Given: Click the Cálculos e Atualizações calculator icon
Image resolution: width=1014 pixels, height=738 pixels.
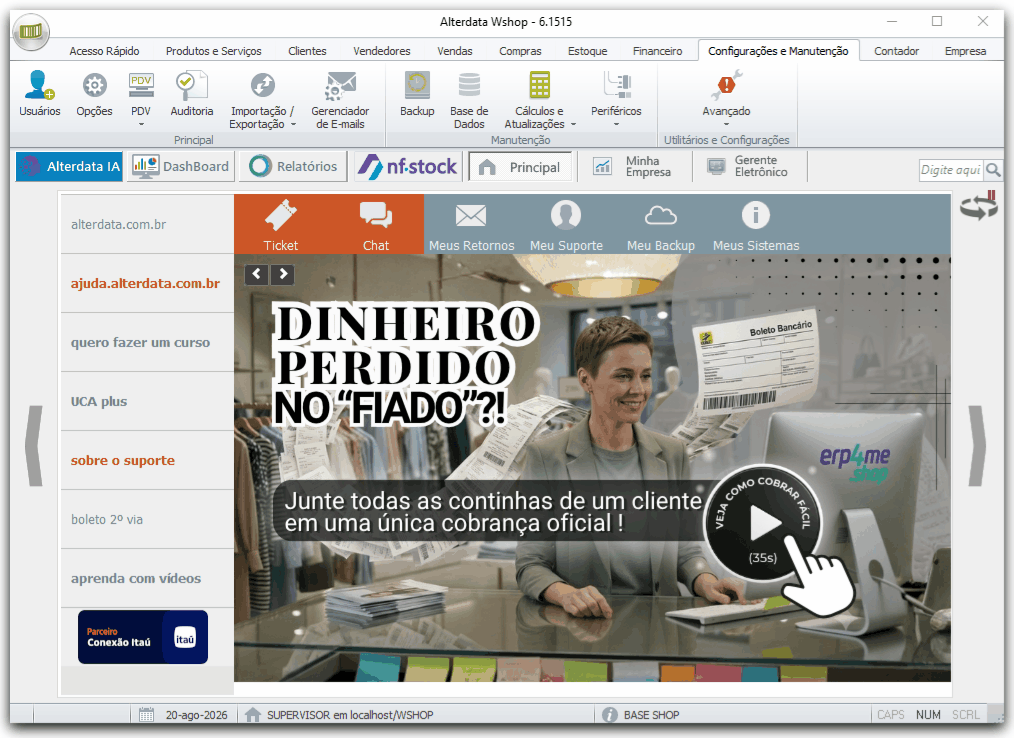Looking at the screenshot, I should click(539, 85).
